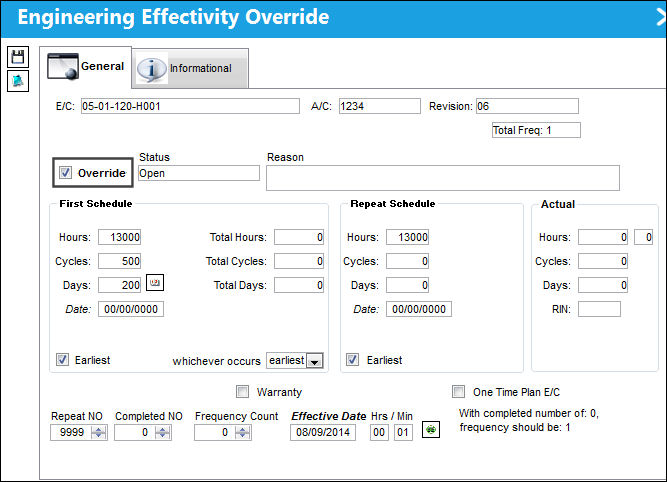This screenshot has height=482, width=667.
Task: Click the Informational tab info icon
Action: pos(151,68)
